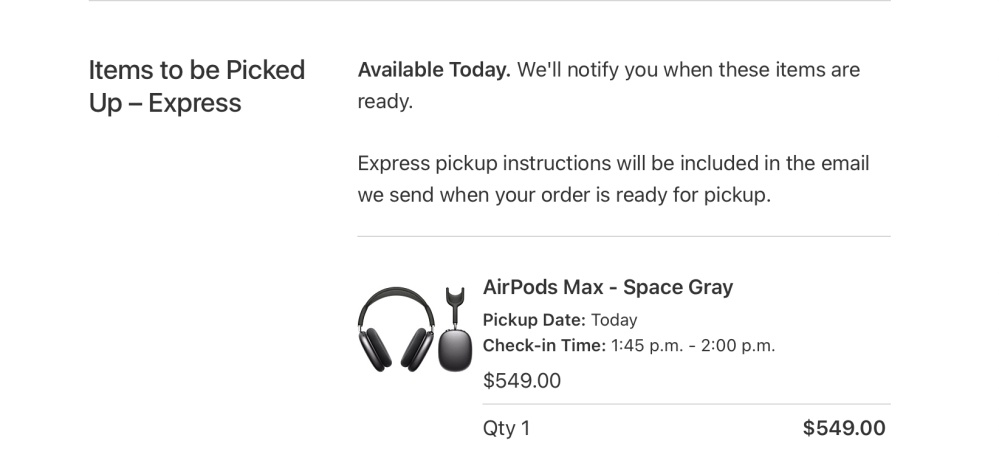Click the ready for pickup text line
The image size is (999, 463).
click(x=564, y=195)
